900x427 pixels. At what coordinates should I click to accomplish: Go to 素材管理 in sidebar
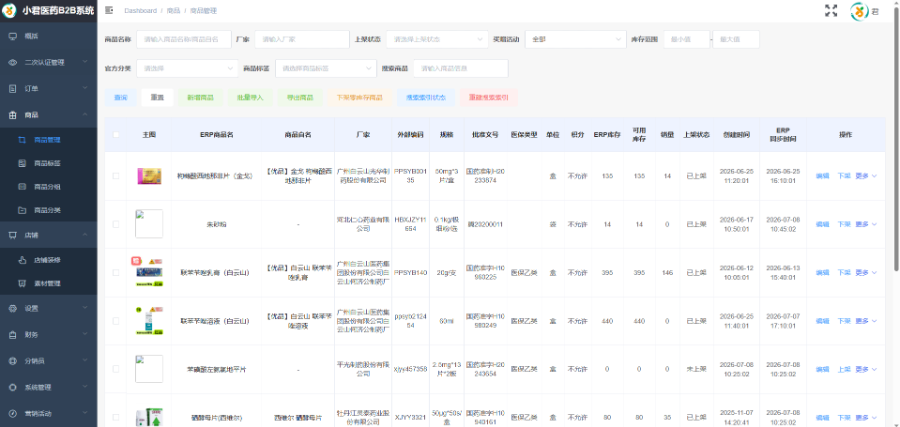coord(49,283)
